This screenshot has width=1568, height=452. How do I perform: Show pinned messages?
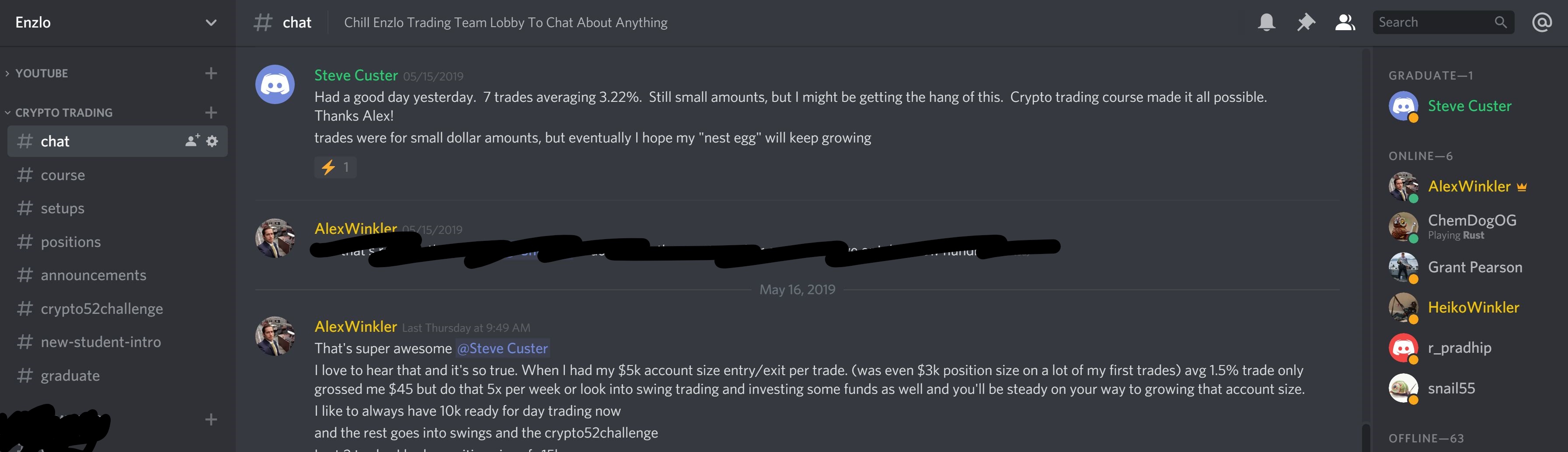coord(1306,22)
